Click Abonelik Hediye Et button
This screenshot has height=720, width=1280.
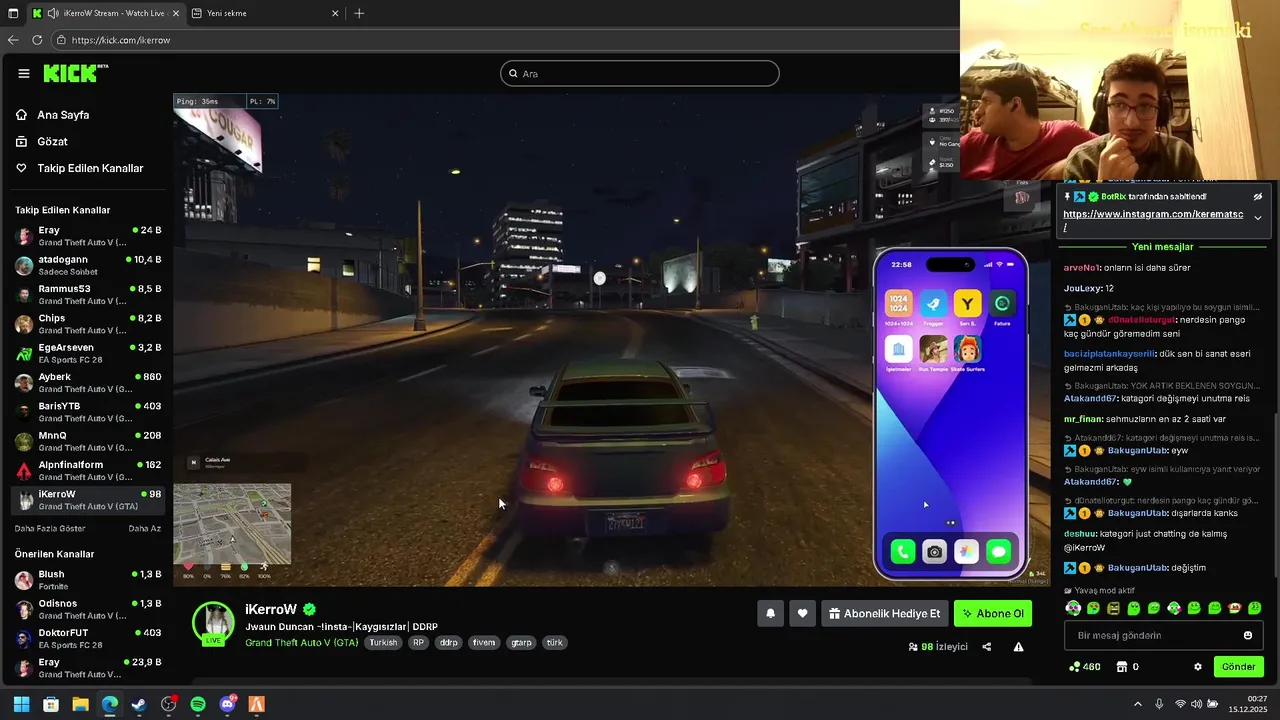[884, 614]
